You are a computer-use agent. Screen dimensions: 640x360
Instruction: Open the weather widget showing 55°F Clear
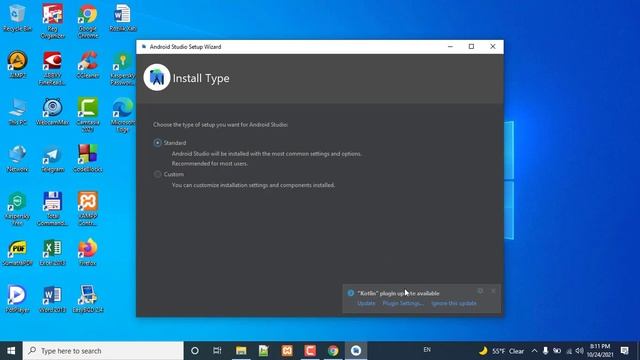tap(501, 351)
